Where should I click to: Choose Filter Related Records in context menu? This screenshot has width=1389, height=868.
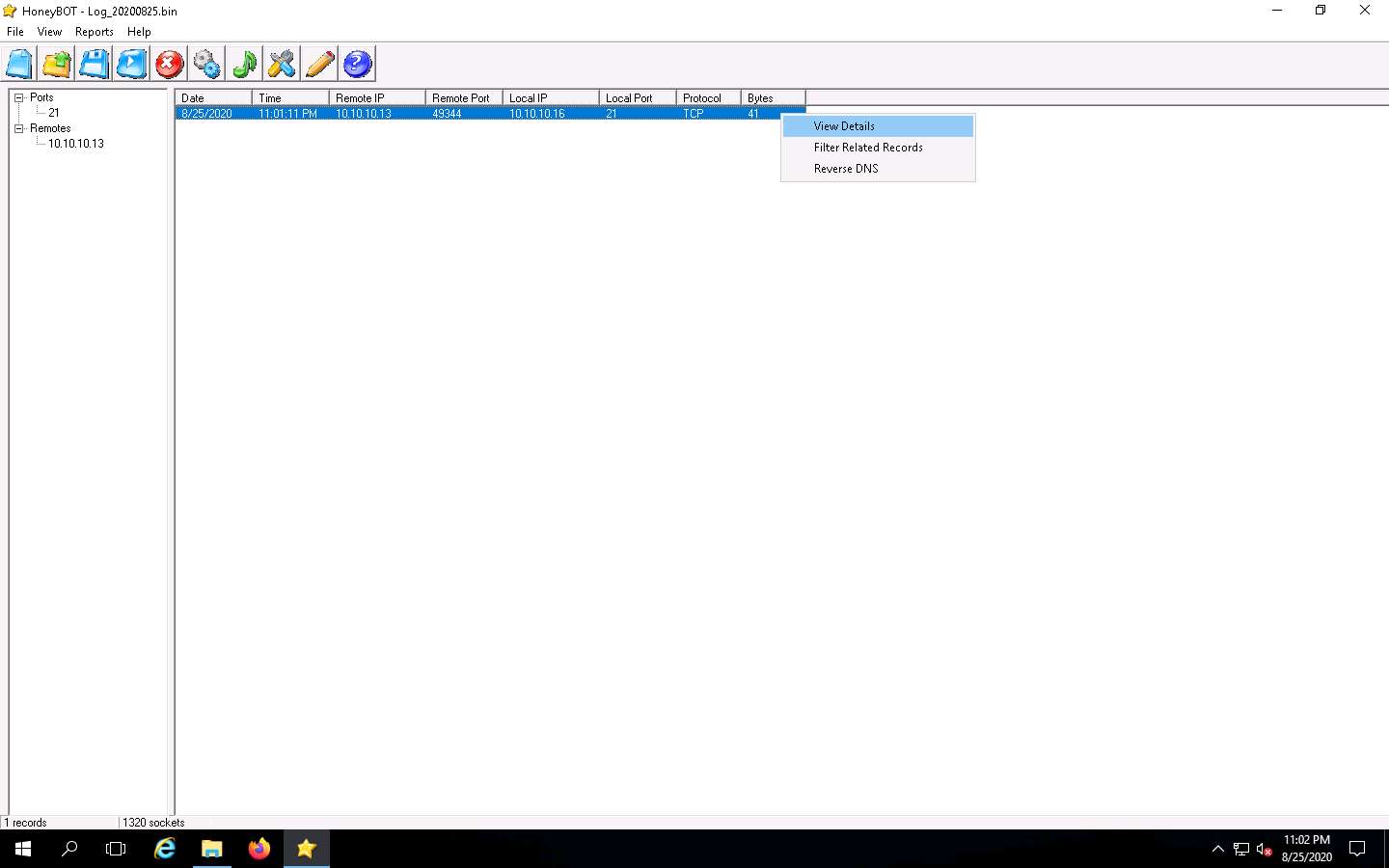tap(878, 148)
